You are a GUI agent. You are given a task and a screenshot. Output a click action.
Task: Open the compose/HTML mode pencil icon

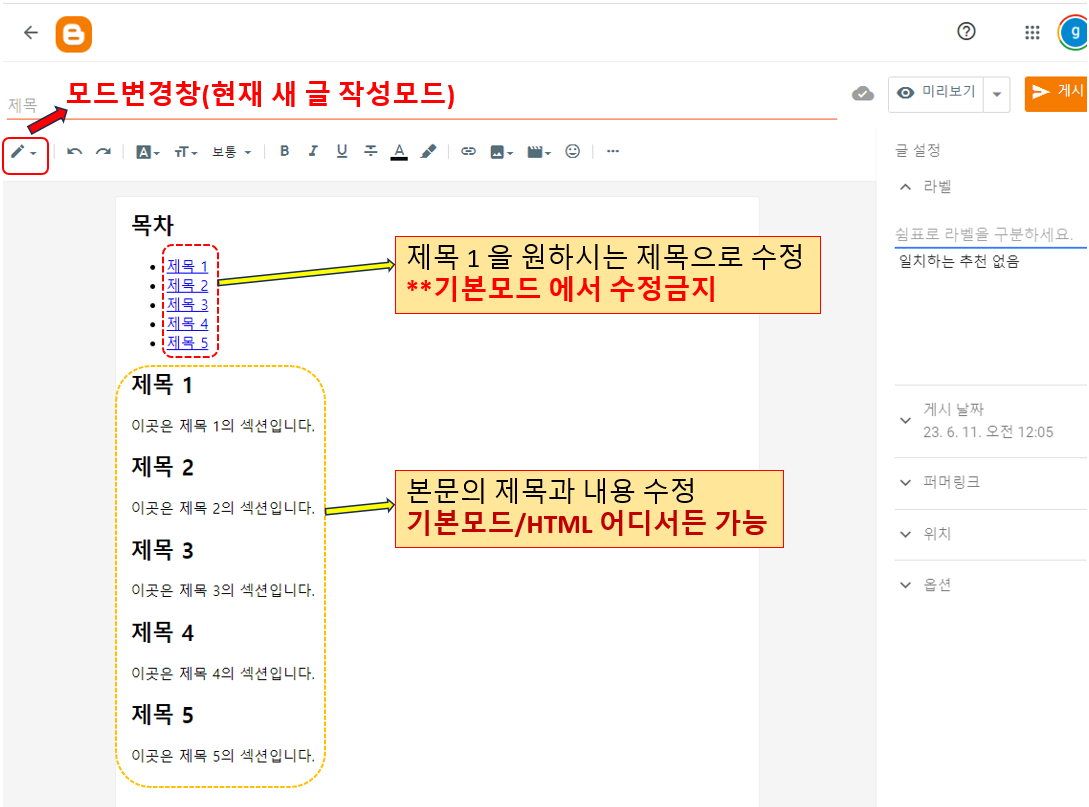point(22,151)
